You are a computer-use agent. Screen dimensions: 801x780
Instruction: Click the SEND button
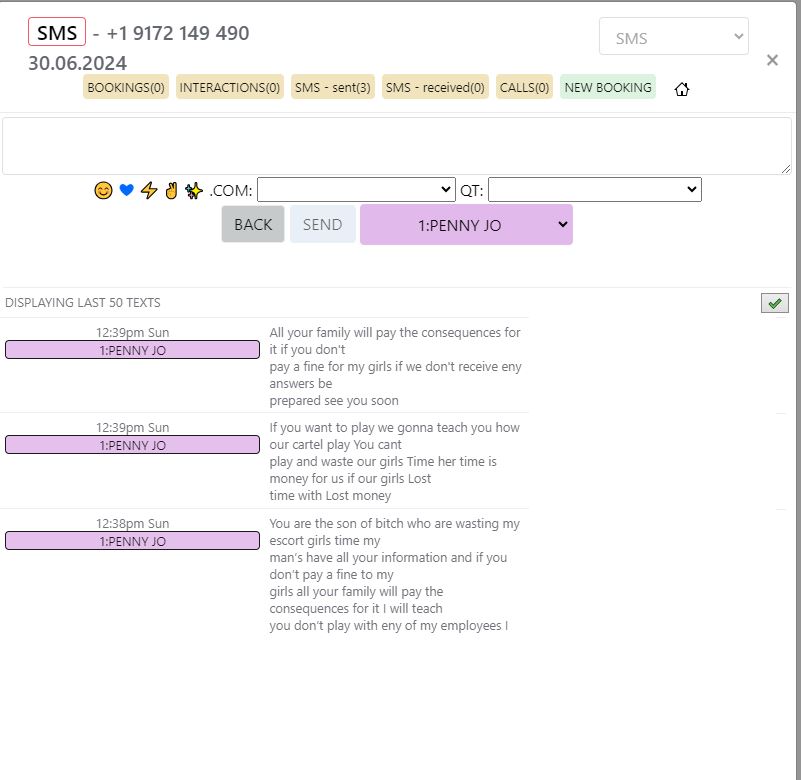(x=322, y=225)
